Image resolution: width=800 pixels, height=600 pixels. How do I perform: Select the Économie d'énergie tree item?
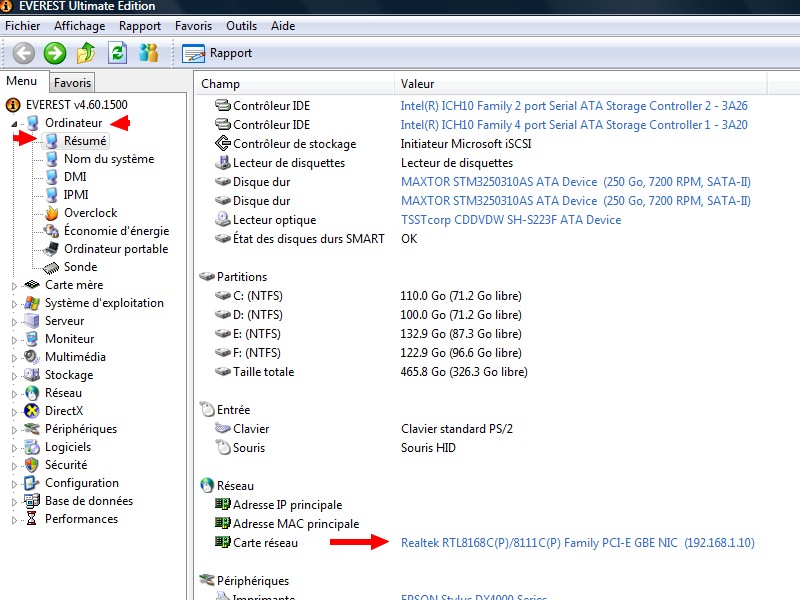click(116, 231)
